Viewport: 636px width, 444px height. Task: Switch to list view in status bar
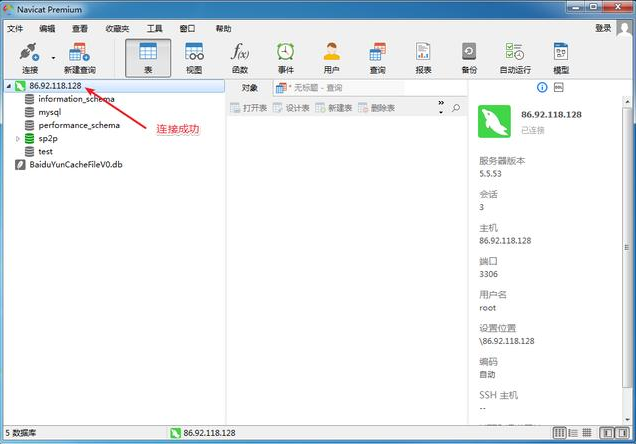[559, 433]
